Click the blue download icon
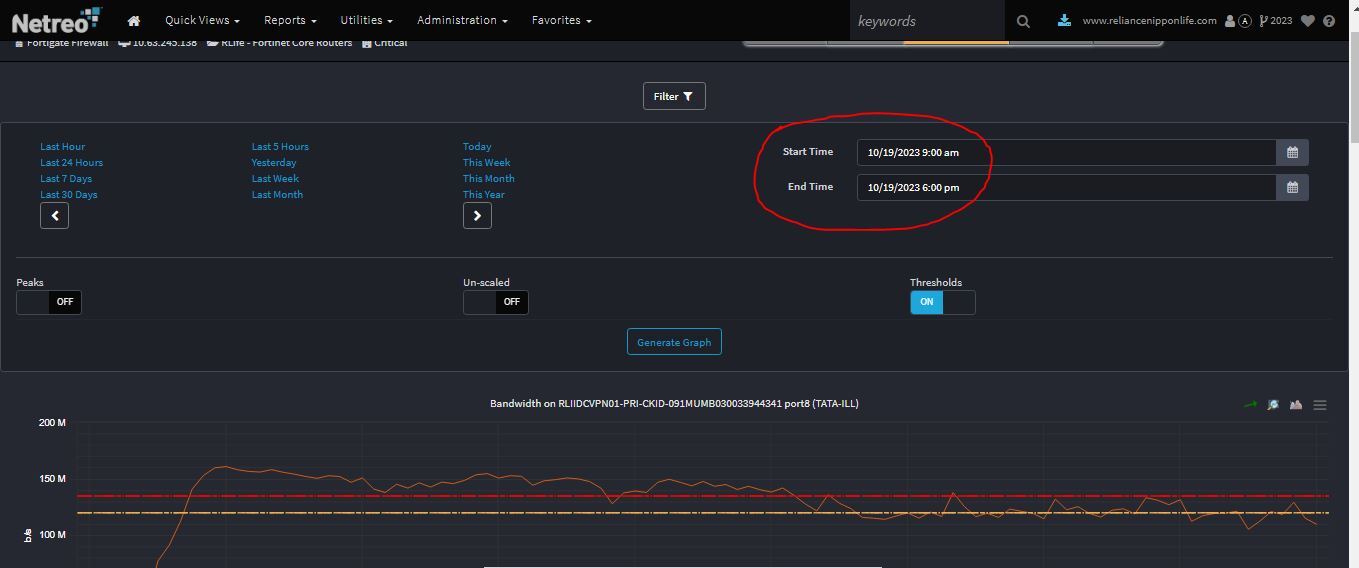 pyautogui.click(x=1064, y=20)
